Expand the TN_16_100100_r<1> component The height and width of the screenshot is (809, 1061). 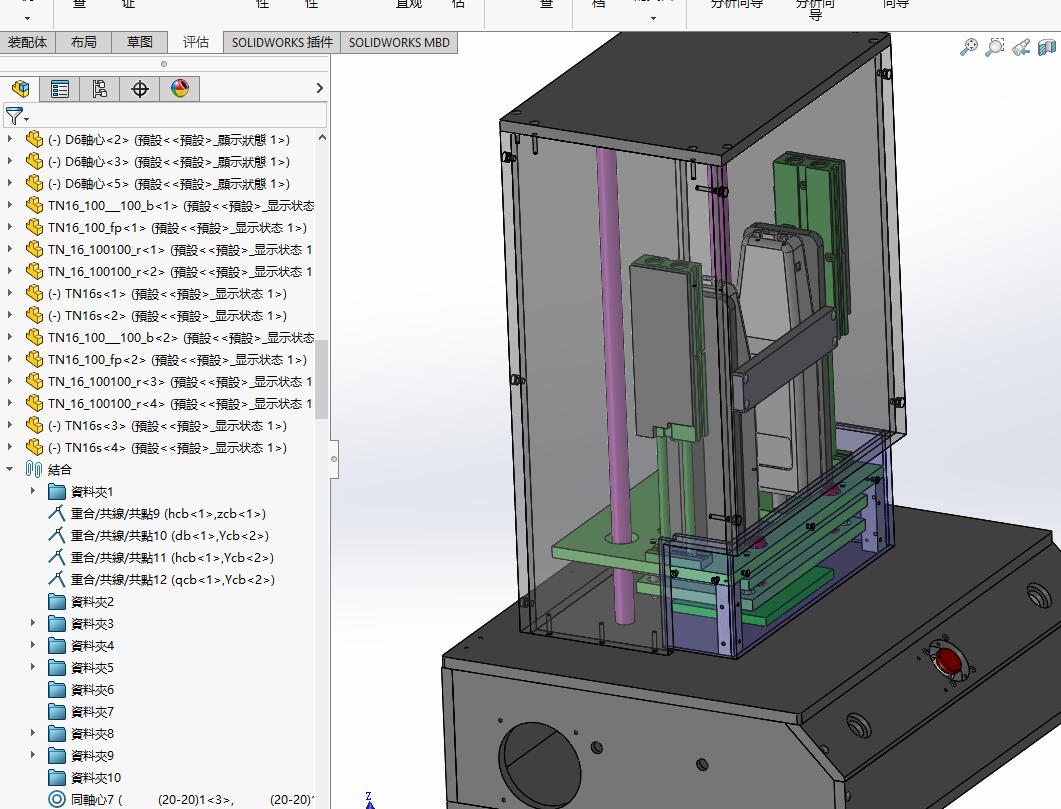click(x=9, y=250)
